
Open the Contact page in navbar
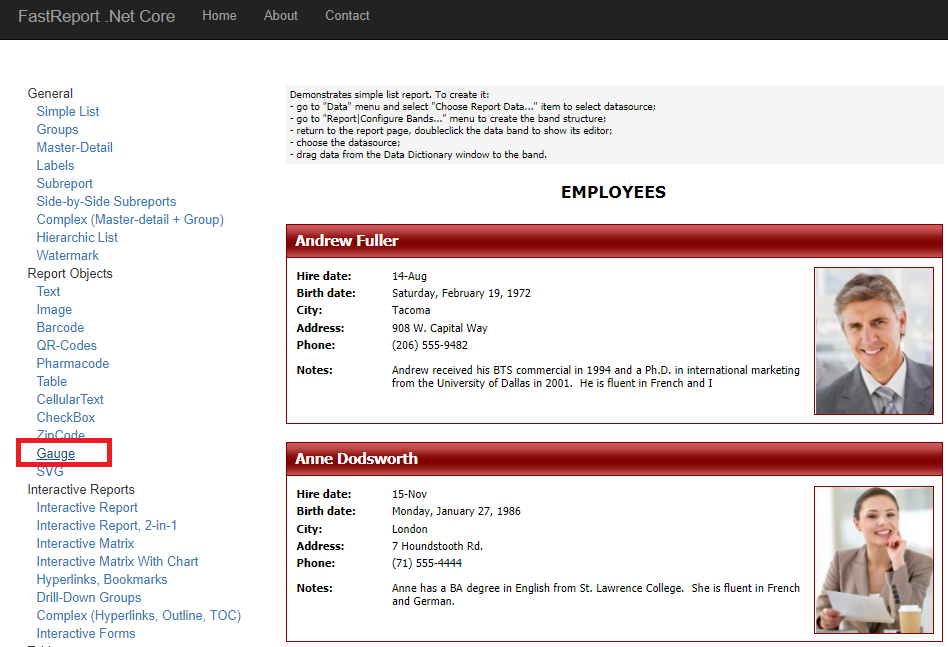coord(347,16)
